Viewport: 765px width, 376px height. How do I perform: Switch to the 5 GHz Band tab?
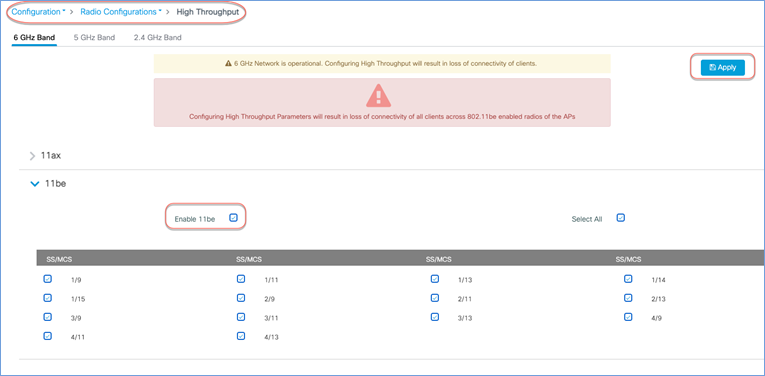click(x=95, y=38)
